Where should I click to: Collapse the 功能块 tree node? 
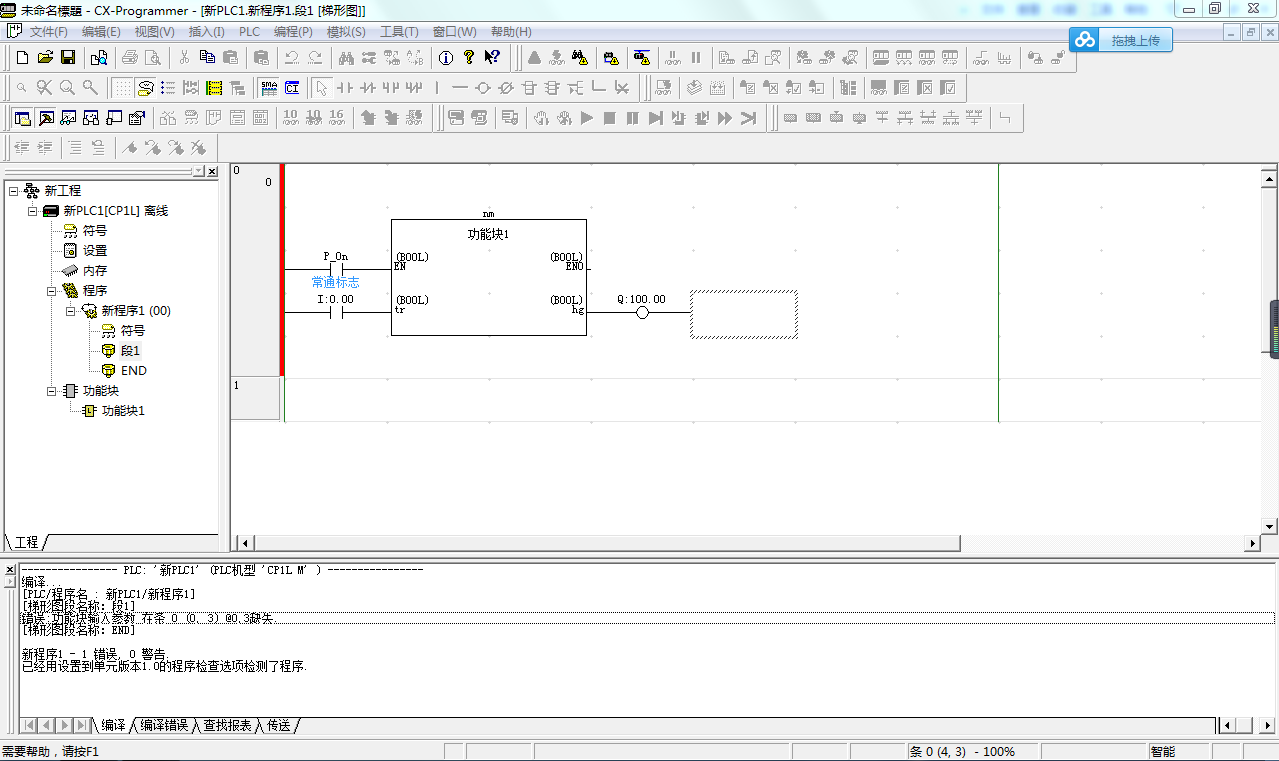[51, 391]
